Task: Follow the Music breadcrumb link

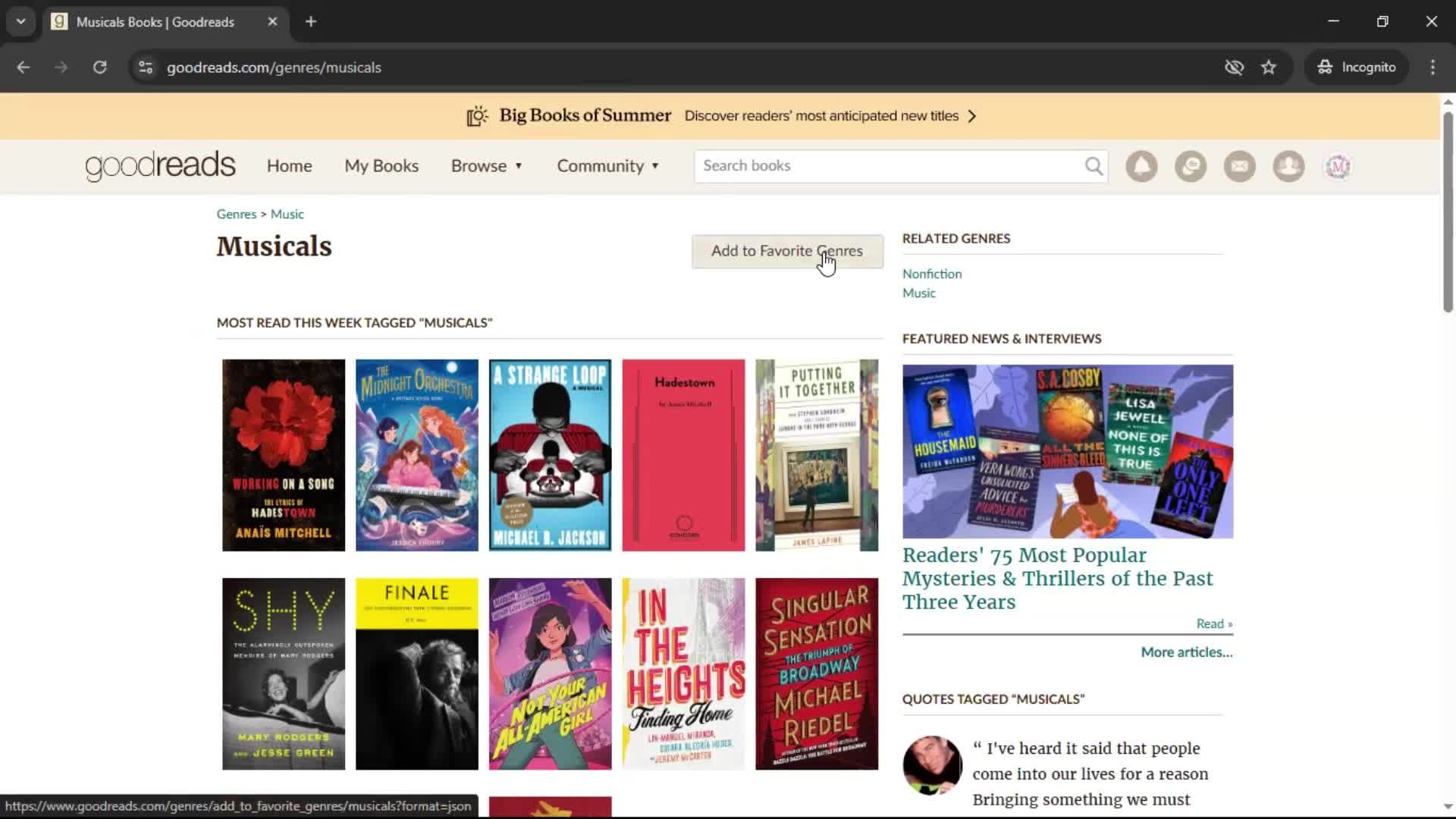Action: [x=287, y=215]
